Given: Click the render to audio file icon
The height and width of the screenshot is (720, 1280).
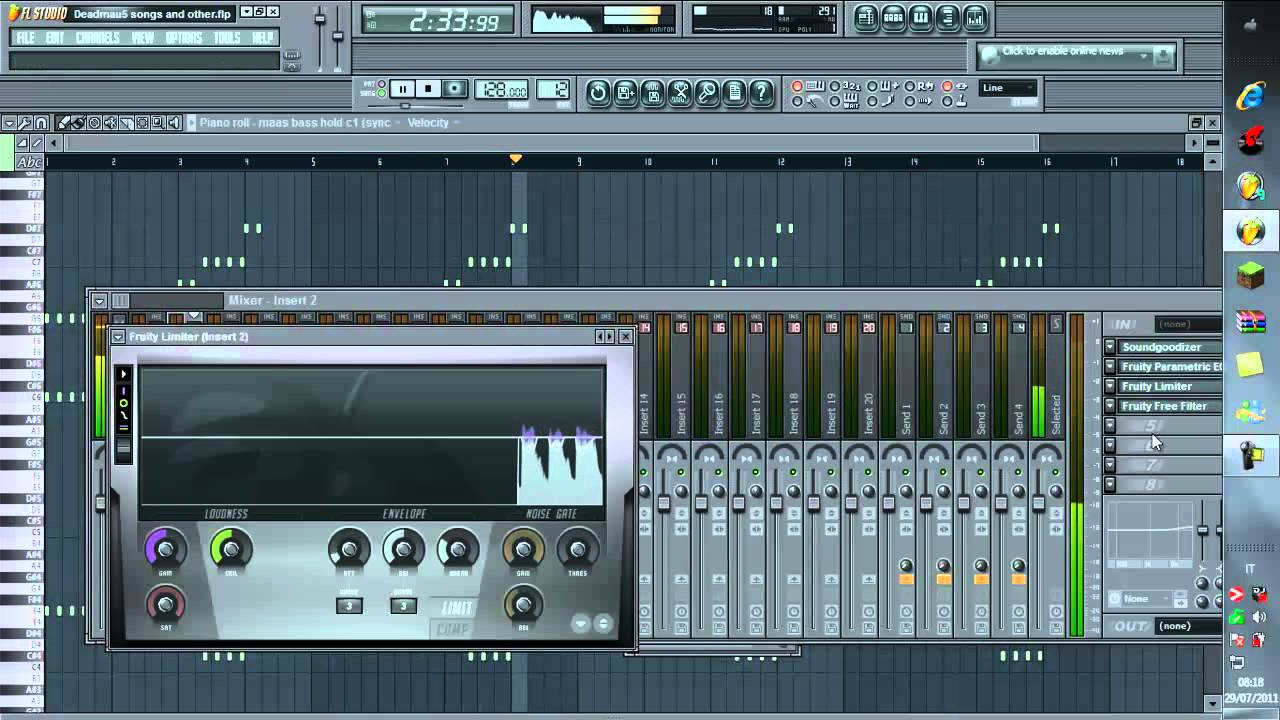Looking at the screenshot, I should click(x=652, y=93).
